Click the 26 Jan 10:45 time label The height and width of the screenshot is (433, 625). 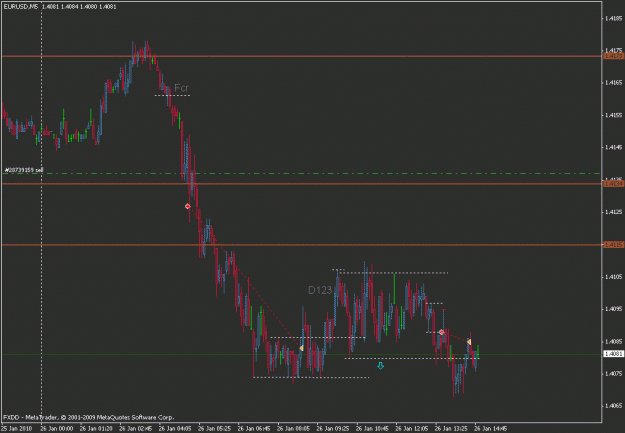pos(372,429)
